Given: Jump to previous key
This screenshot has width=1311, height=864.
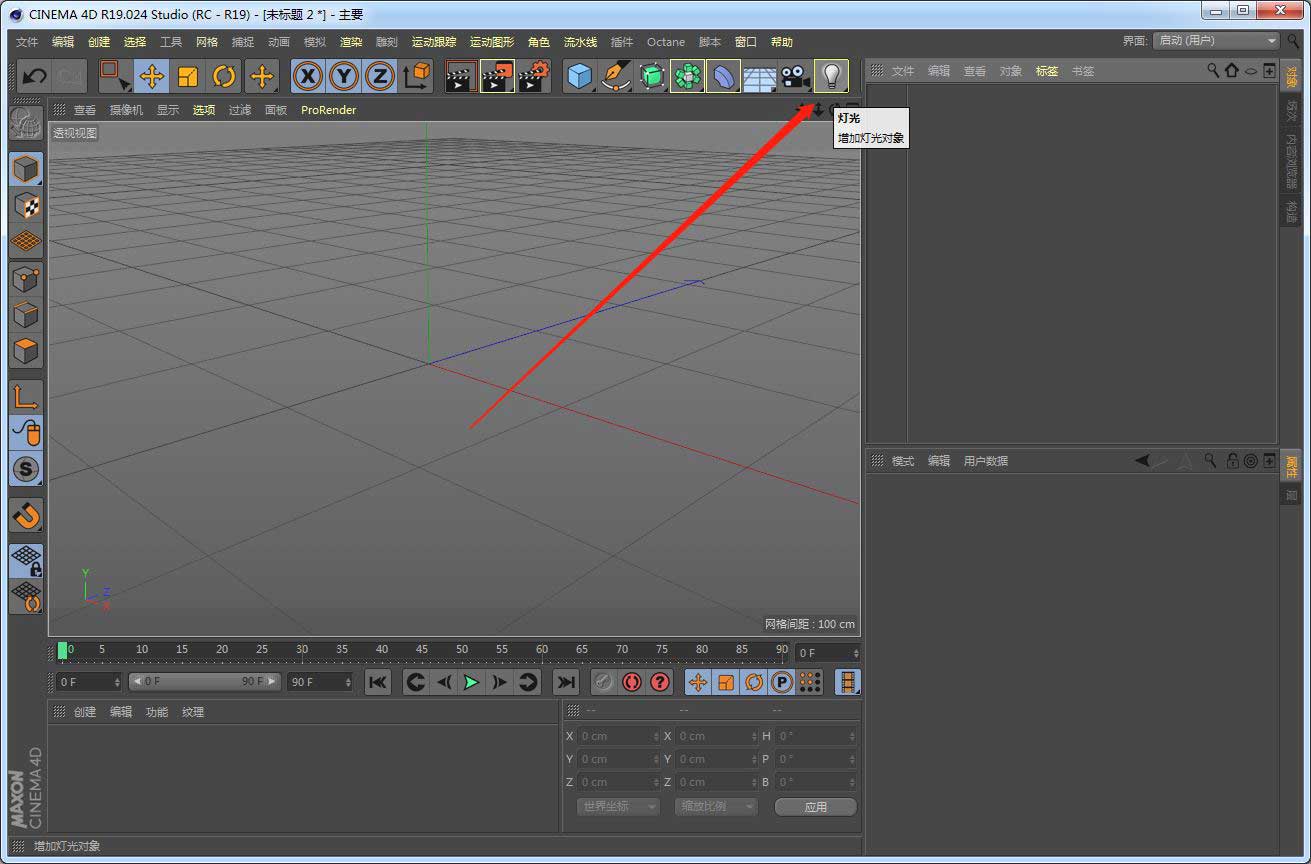Looking at the screenshot, I should (x=416, y=682).
